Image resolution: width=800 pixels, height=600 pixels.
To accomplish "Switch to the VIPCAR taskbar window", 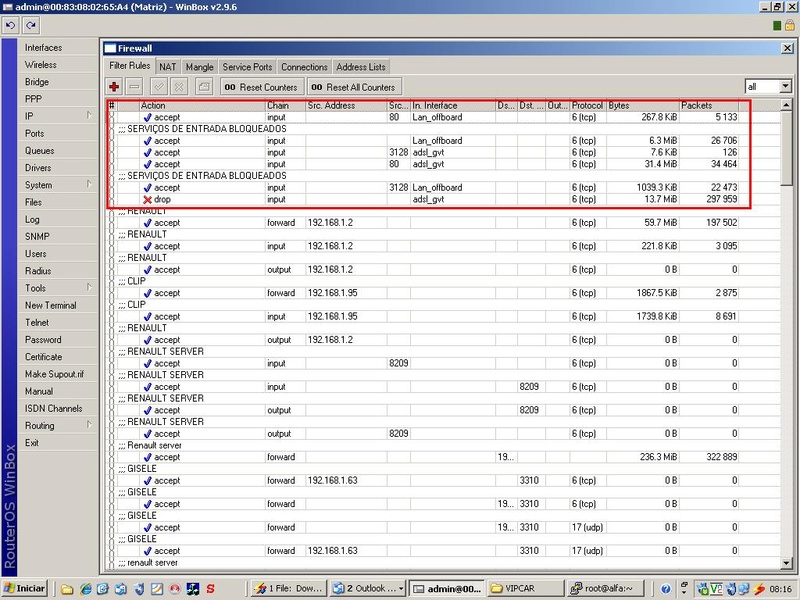I will click(524, 589).
